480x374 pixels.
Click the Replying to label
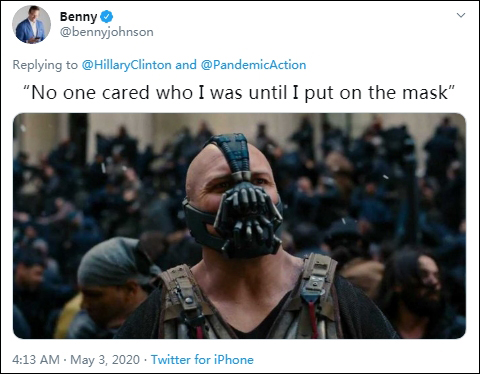[45, 65]
